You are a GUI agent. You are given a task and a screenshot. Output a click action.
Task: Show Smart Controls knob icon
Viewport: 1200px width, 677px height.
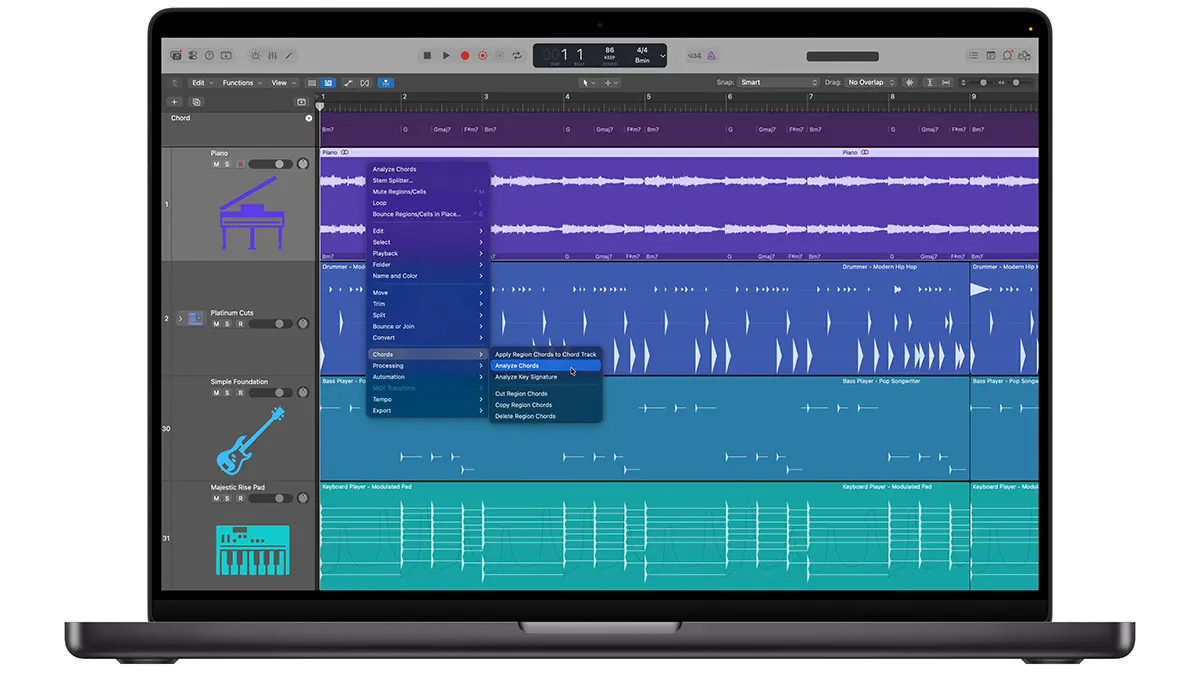point(255,56)
